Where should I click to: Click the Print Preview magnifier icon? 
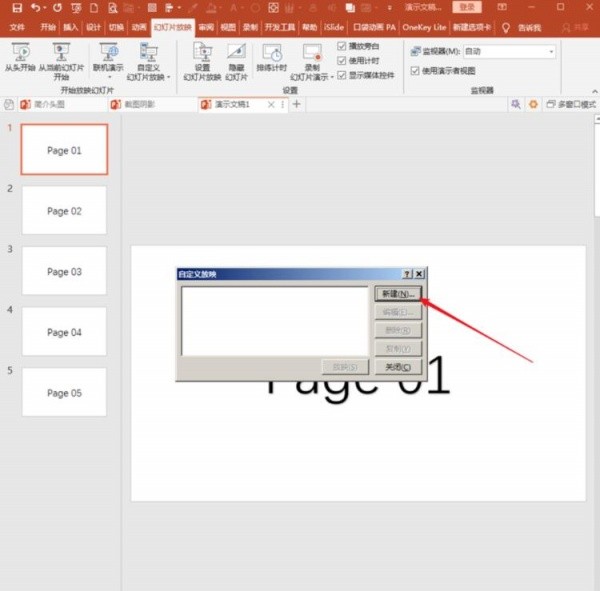112,8
